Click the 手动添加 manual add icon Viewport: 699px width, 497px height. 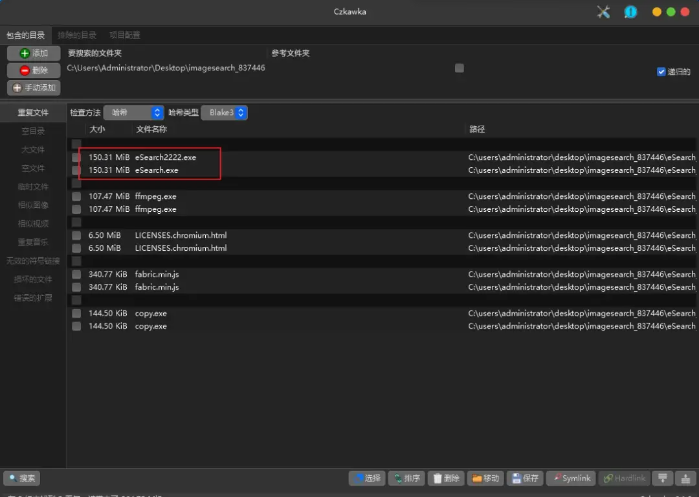tap(15, 87)
